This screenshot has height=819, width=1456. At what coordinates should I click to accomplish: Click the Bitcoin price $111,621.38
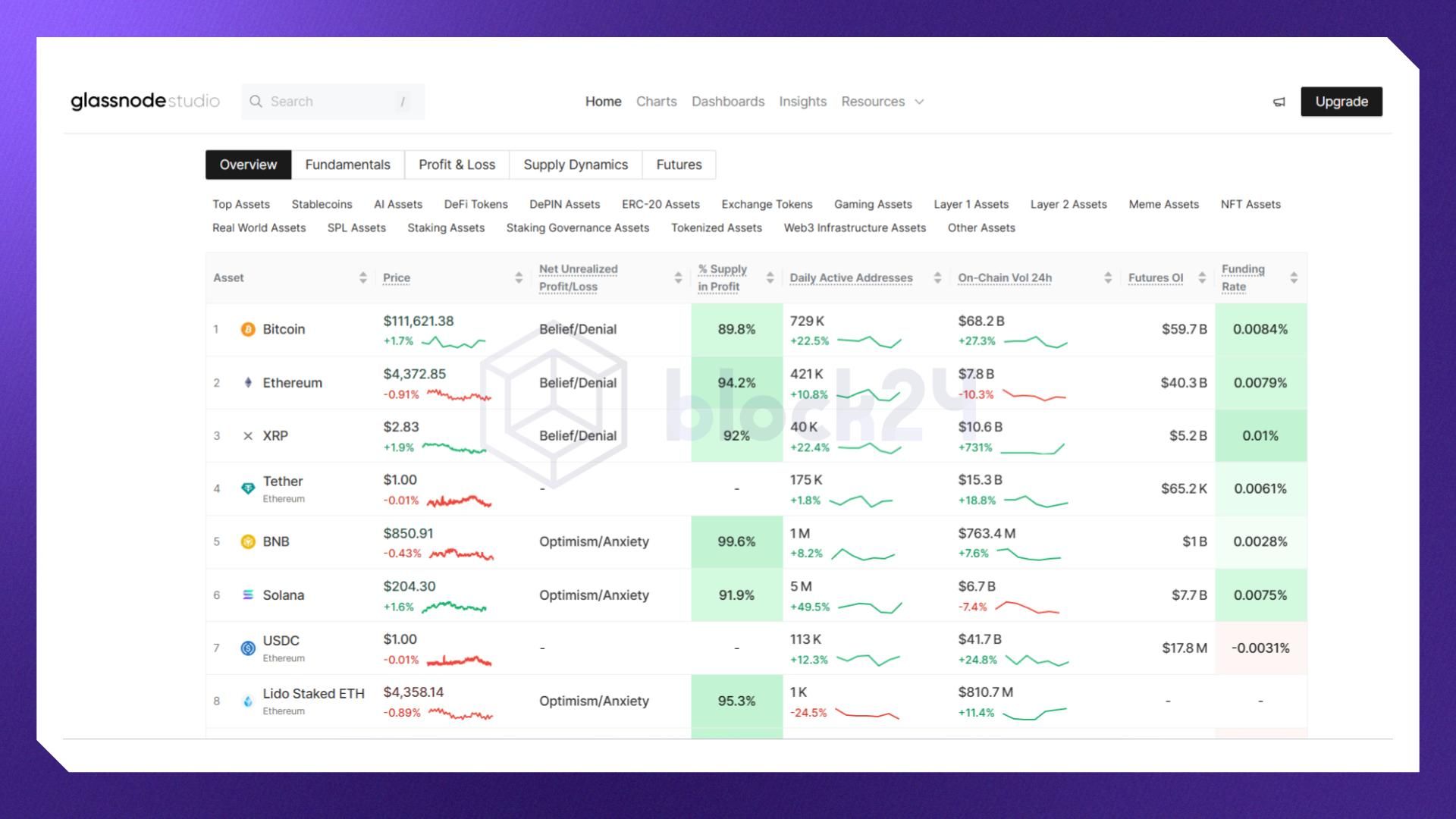419,321
